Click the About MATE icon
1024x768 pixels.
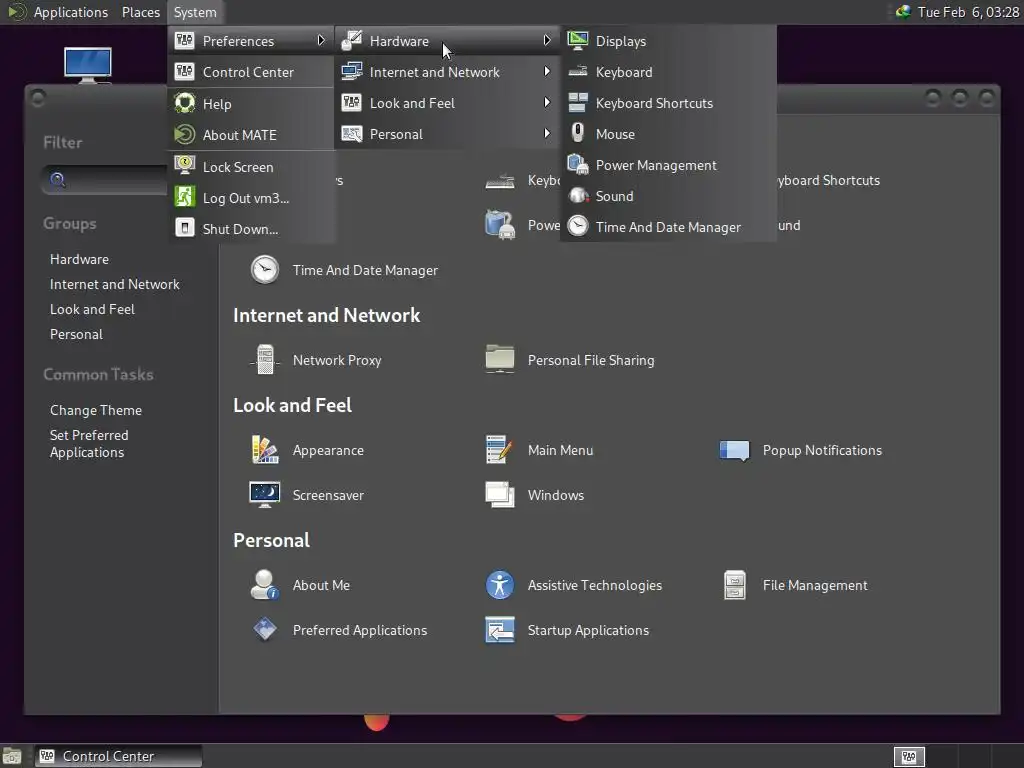(x=185, y=135)
